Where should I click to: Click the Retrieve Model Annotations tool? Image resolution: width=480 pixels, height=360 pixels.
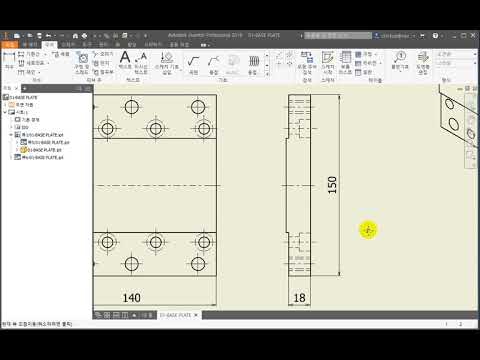(x=307, y=63)
